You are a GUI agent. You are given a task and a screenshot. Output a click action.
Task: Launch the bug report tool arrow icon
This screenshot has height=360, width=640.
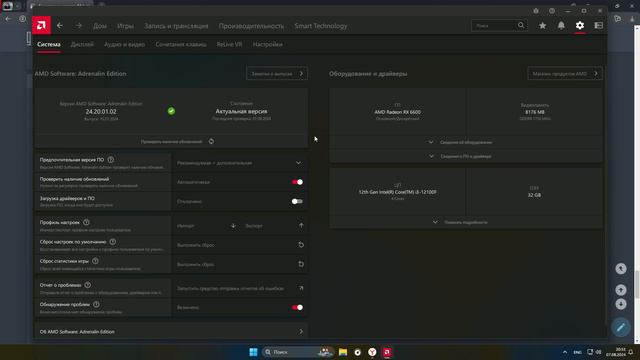tap(301, 288)
